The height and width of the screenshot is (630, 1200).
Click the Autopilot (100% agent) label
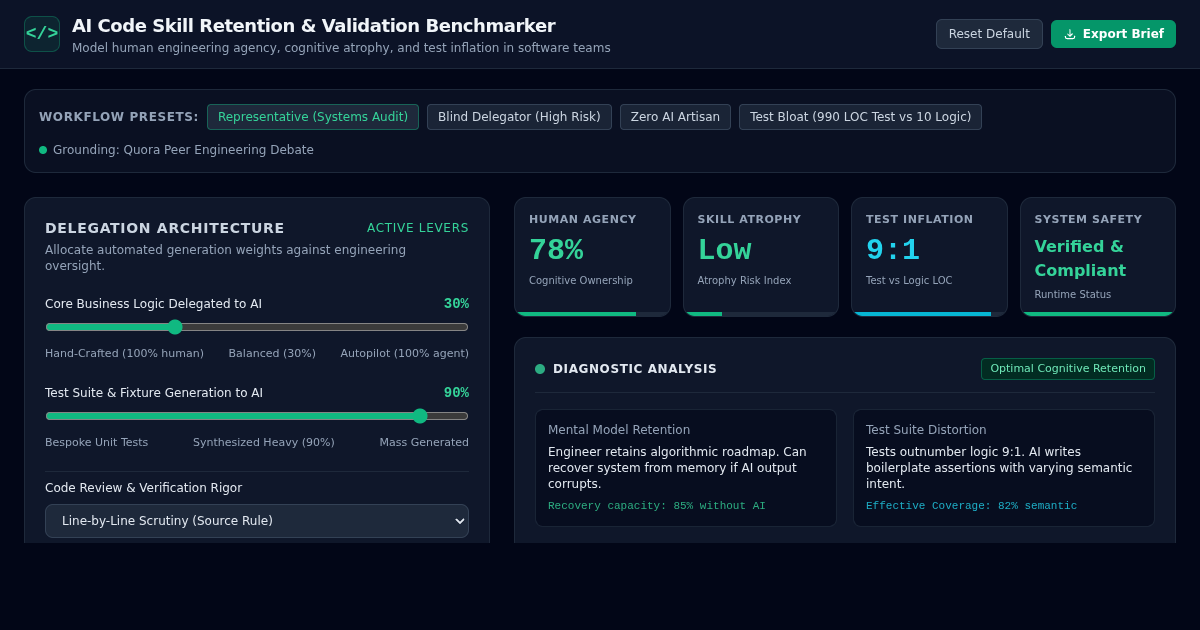(x=404, y=353)
